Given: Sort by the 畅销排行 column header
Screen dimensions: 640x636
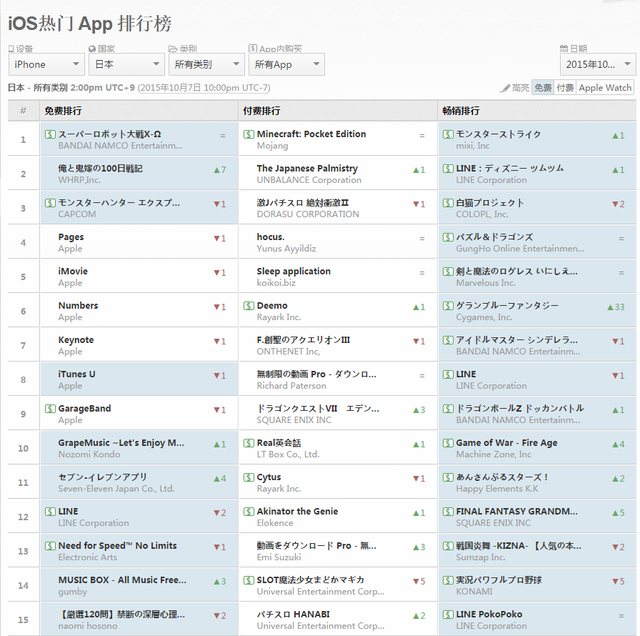Looking at the screenshot, I should point(460,110).
